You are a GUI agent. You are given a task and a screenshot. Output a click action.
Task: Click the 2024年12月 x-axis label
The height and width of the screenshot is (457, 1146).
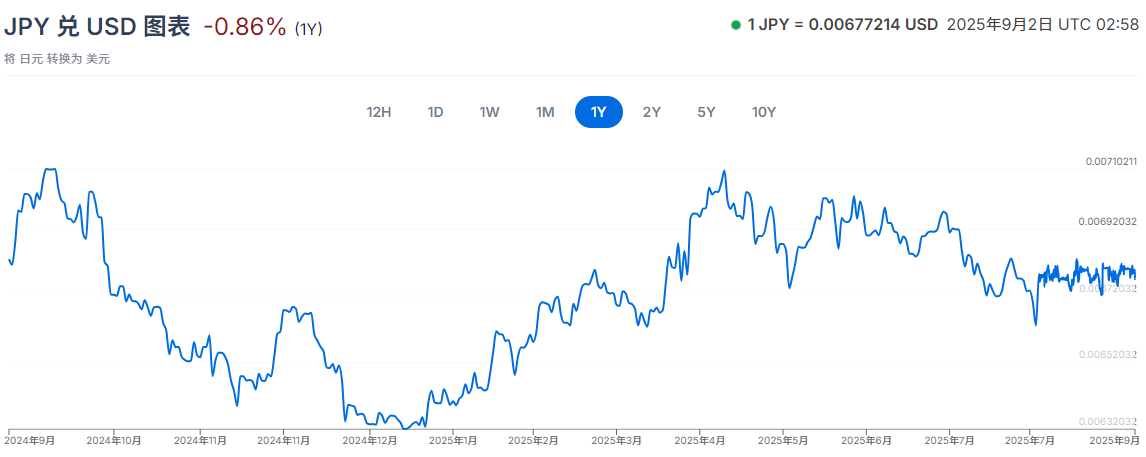coord(370,441)
